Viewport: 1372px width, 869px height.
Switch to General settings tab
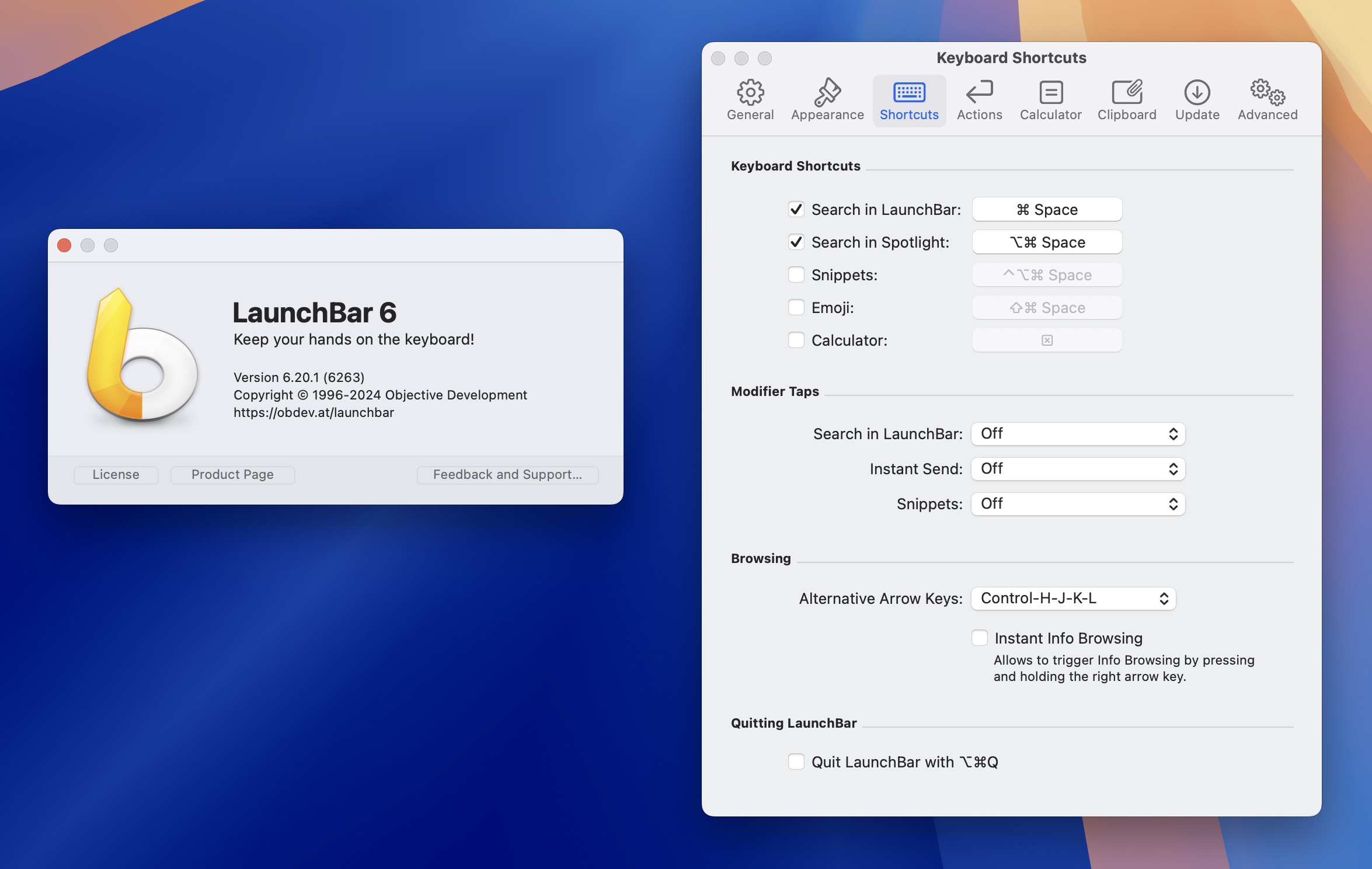click(751, 97)
